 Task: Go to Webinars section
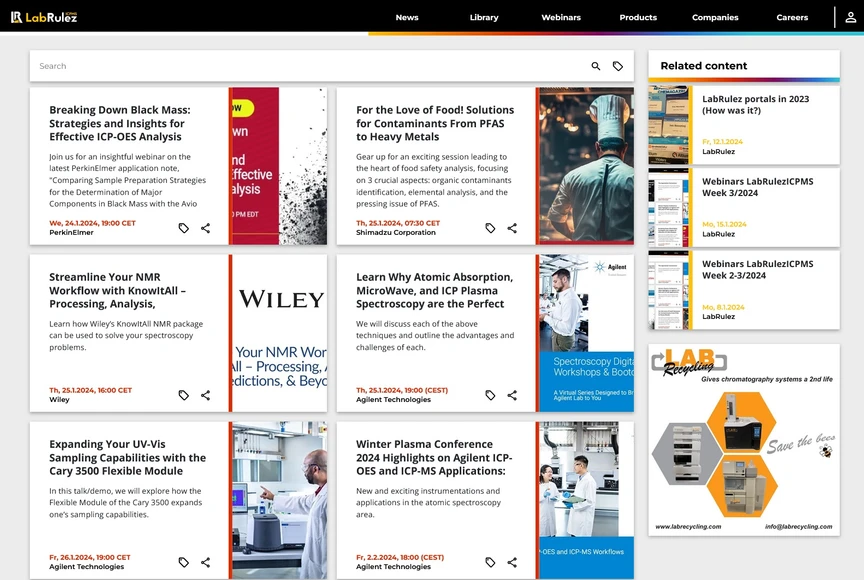click(x=561, y=17)
